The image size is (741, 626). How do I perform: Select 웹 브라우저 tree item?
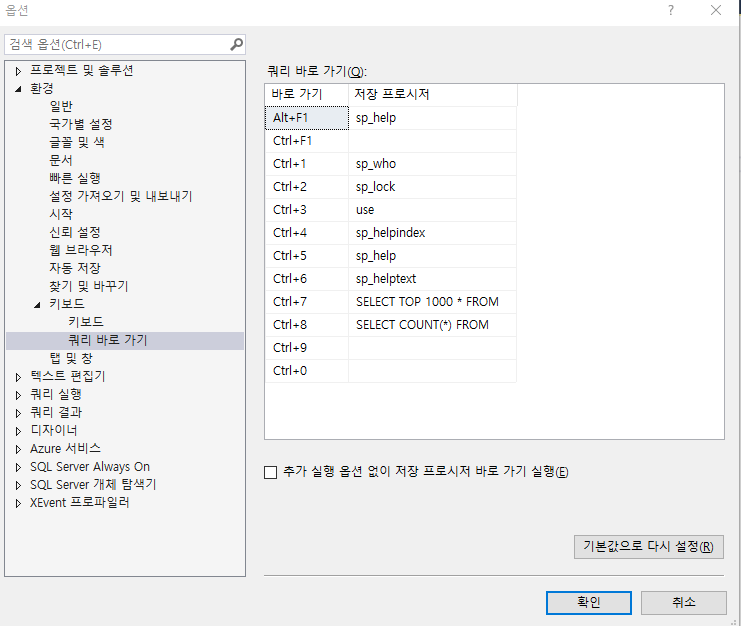click(x=81, y=250)
